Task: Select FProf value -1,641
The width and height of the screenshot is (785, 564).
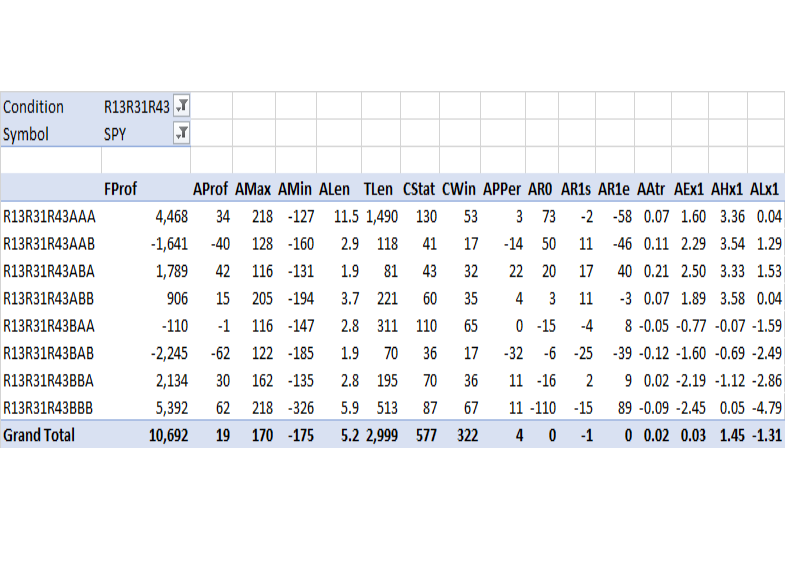Action: pyautogui.click(x=169, y=244)
